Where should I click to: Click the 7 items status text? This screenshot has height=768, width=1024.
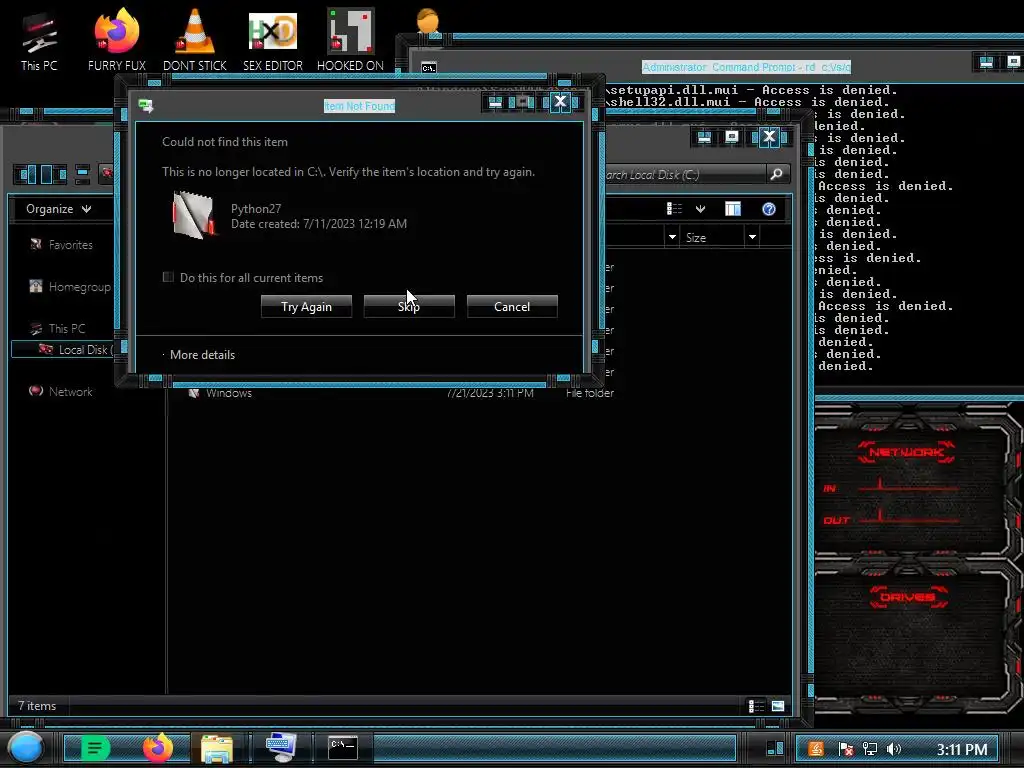click(37, 706)
